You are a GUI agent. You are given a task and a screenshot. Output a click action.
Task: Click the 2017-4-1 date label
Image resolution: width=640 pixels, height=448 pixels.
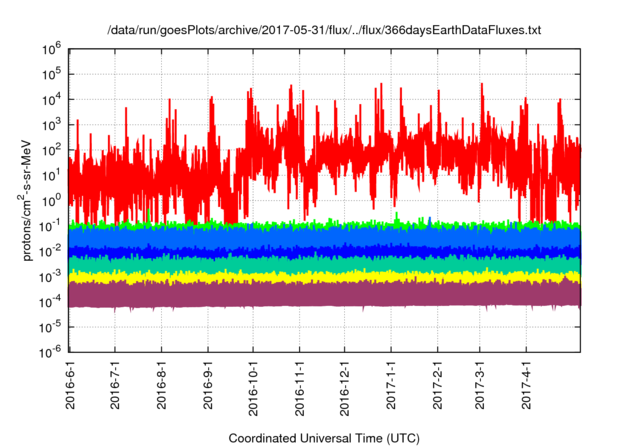tap(526, 384)
